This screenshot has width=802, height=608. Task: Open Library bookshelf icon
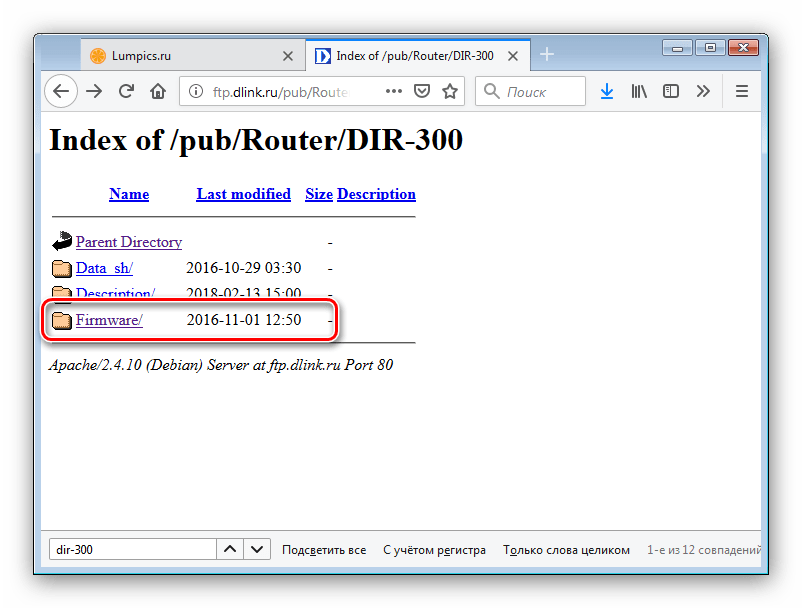click(x=638, y=92)
